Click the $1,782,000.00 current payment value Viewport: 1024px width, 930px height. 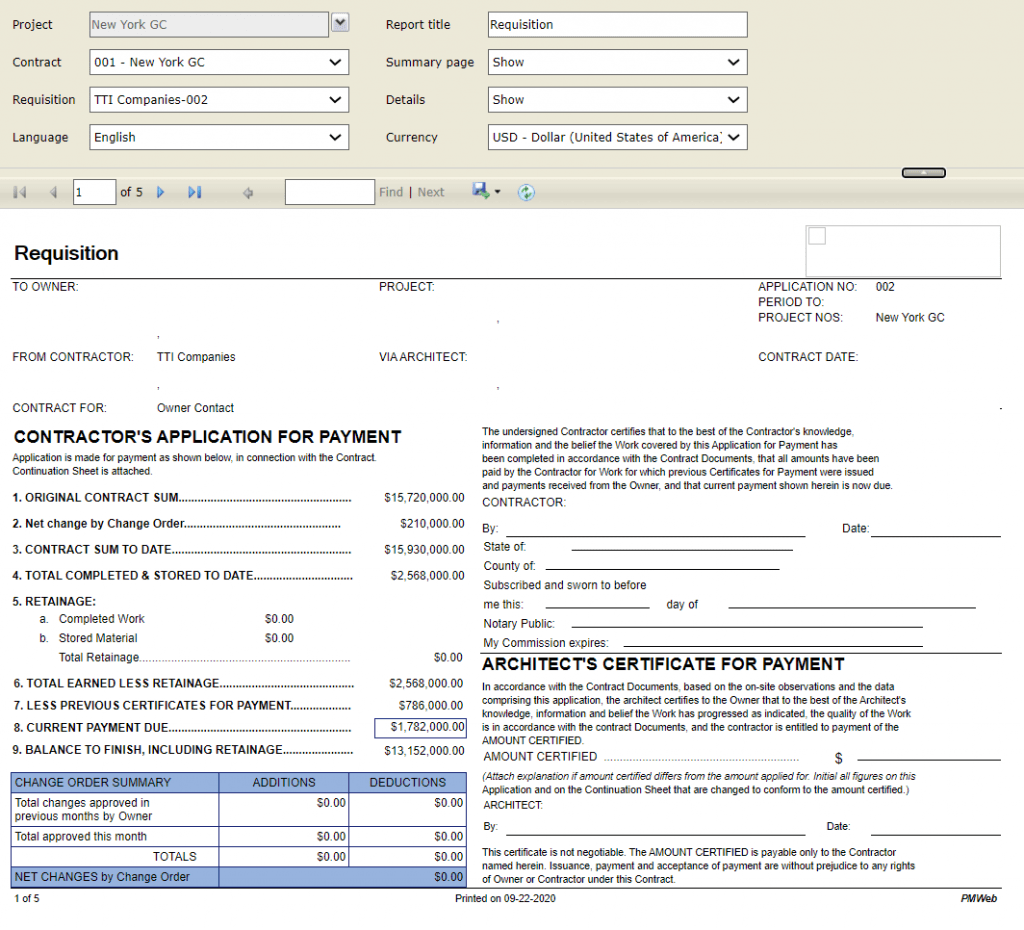tap(420, 728)
